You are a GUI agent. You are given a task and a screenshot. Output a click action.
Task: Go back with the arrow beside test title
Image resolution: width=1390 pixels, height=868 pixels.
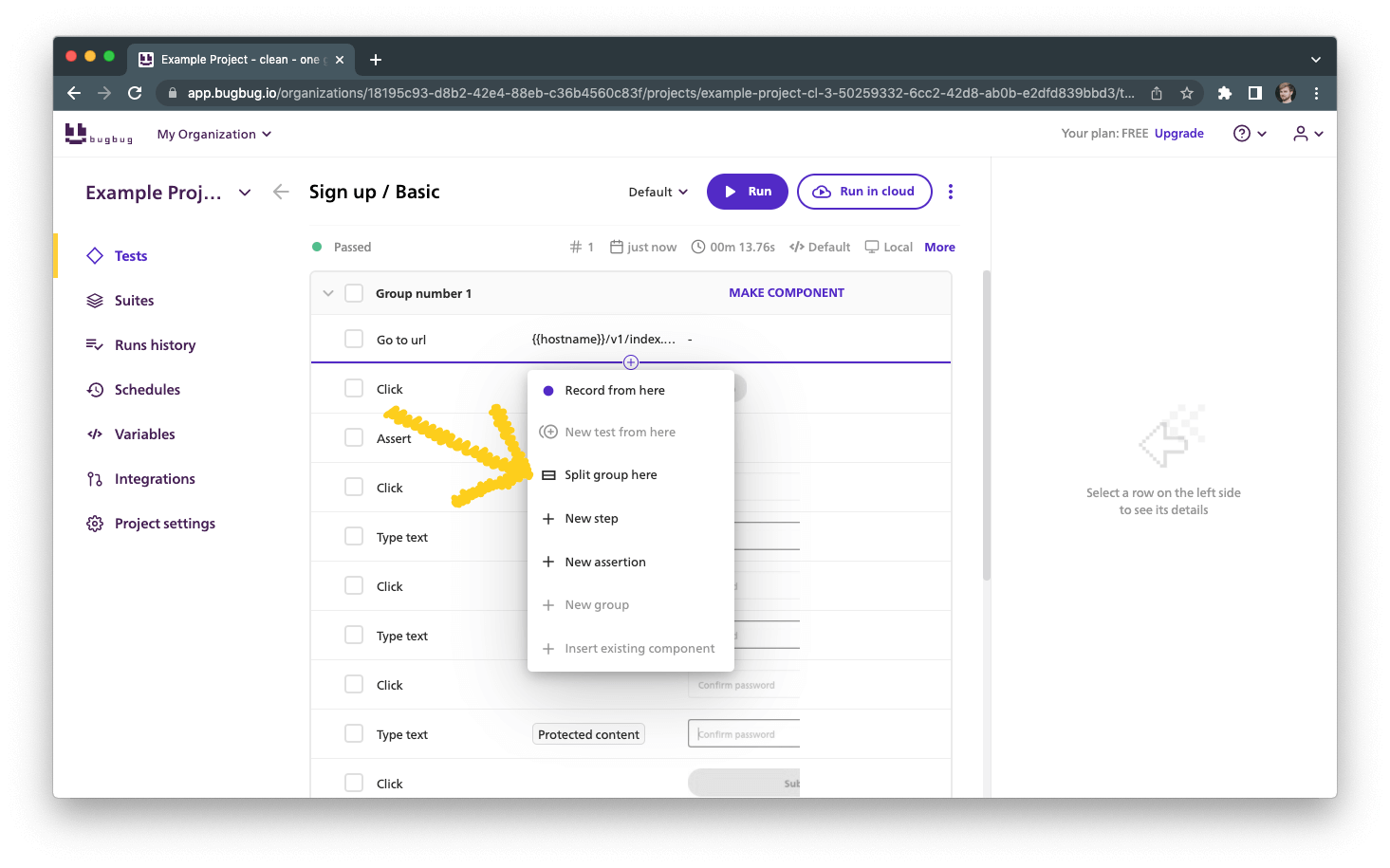[281, 192]
